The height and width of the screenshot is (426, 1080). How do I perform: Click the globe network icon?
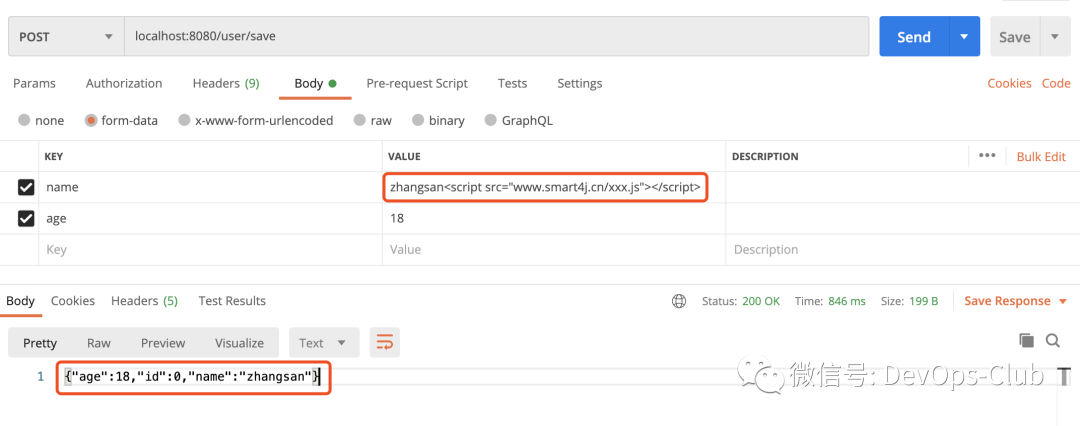(x=679, y=301)
